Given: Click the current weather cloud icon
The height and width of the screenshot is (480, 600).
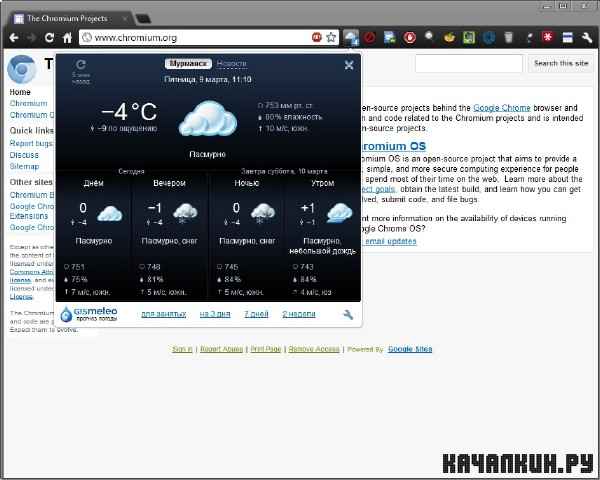Looking at the screenshot, I should [x=208, y=118].
